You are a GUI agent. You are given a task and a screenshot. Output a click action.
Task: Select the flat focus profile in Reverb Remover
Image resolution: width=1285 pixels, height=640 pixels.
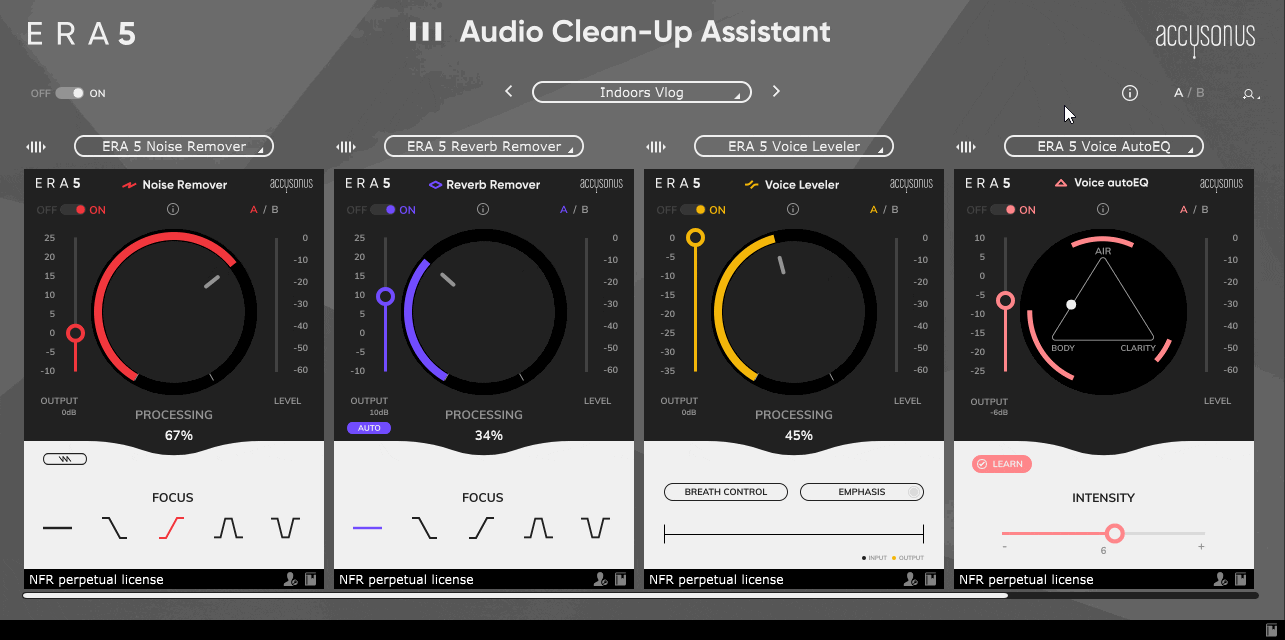(367, 527)
